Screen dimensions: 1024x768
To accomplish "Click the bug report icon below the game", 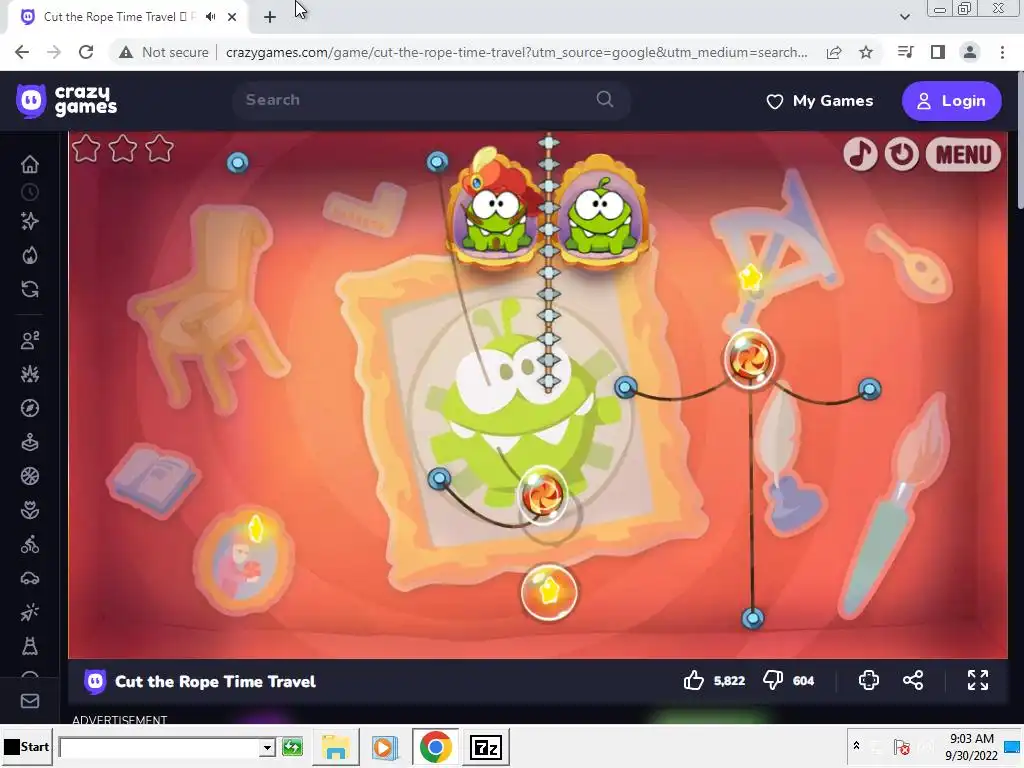I will (869, 680).
